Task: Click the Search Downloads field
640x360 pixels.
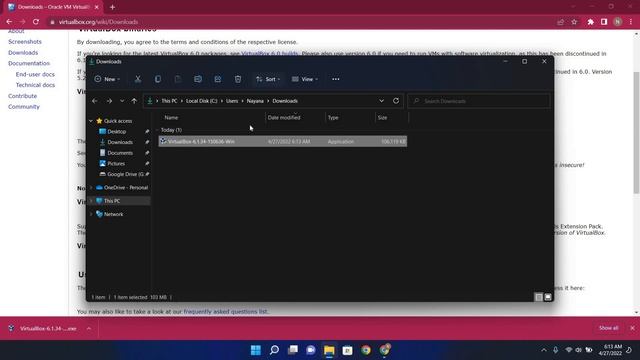Action: click(x=479, y=101)
